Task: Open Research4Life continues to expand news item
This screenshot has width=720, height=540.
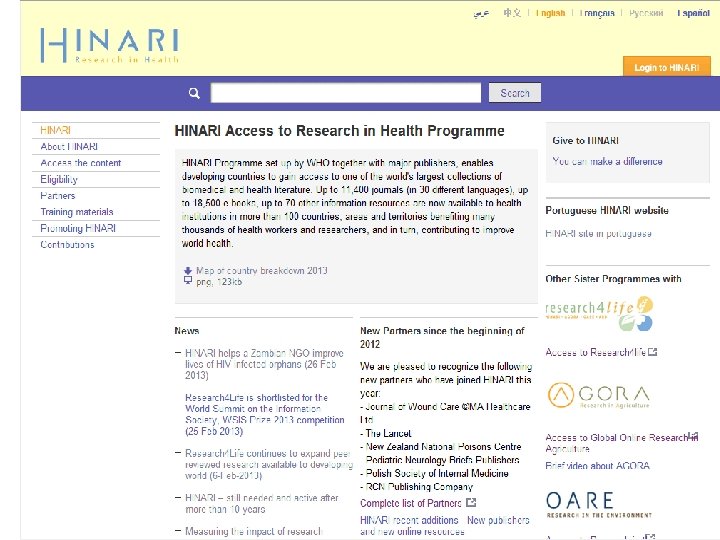Action: coord(269,464)
